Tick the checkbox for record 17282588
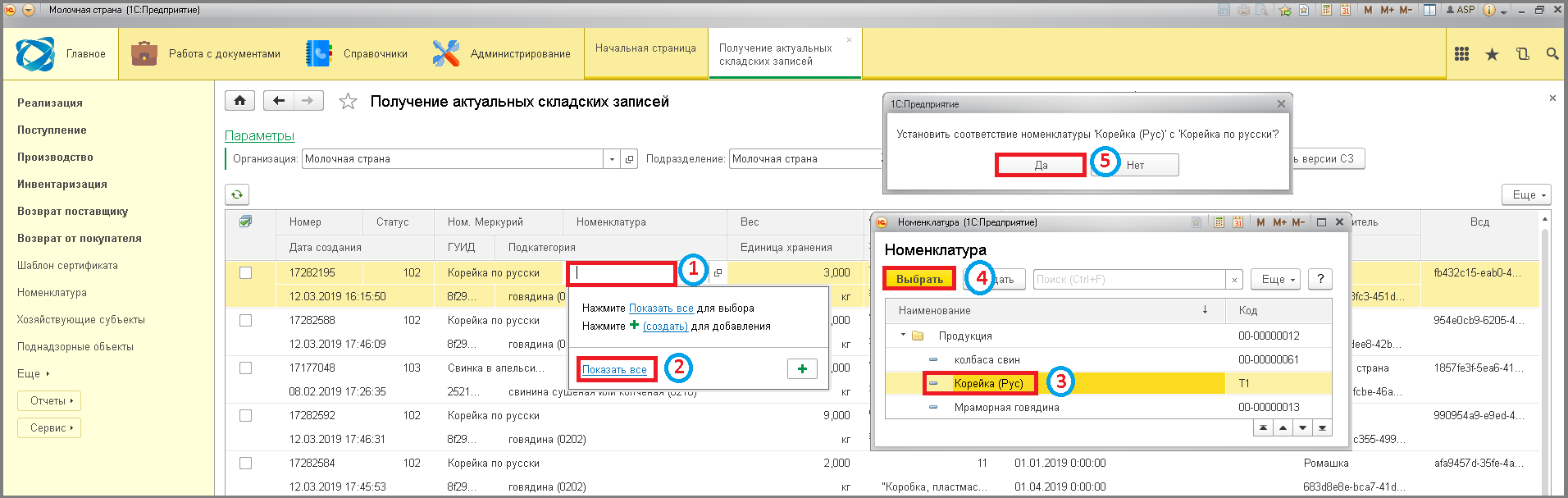Viewport: 1568px width, 498px height. 245,321
